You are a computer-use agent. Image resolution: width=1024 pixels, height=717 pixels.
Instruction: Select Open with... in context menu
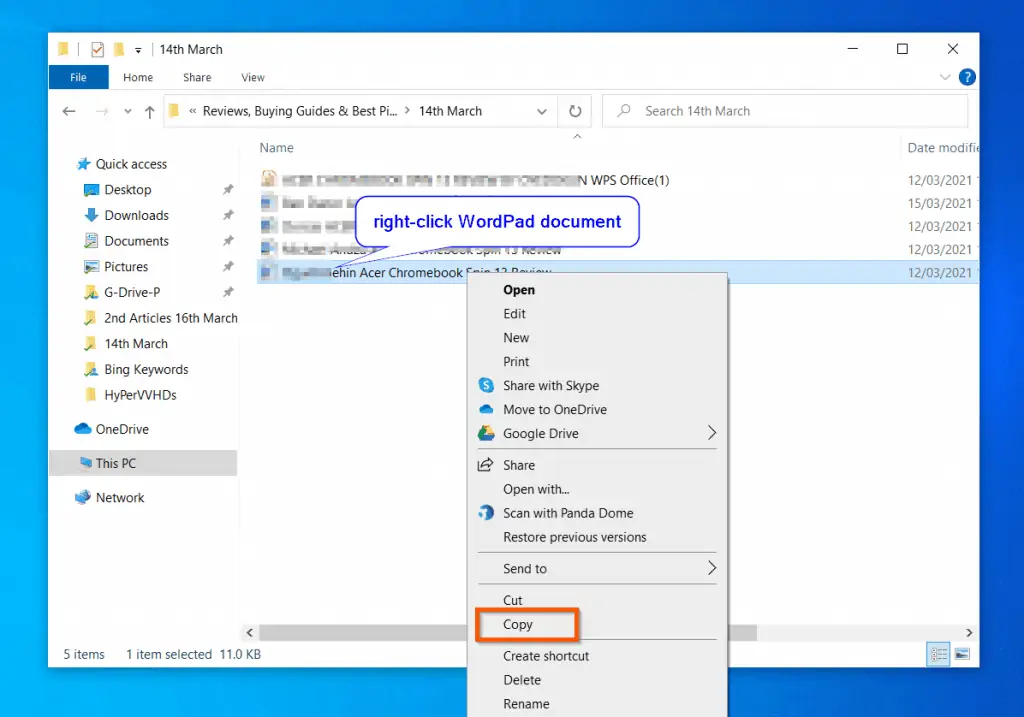[536, 489]
